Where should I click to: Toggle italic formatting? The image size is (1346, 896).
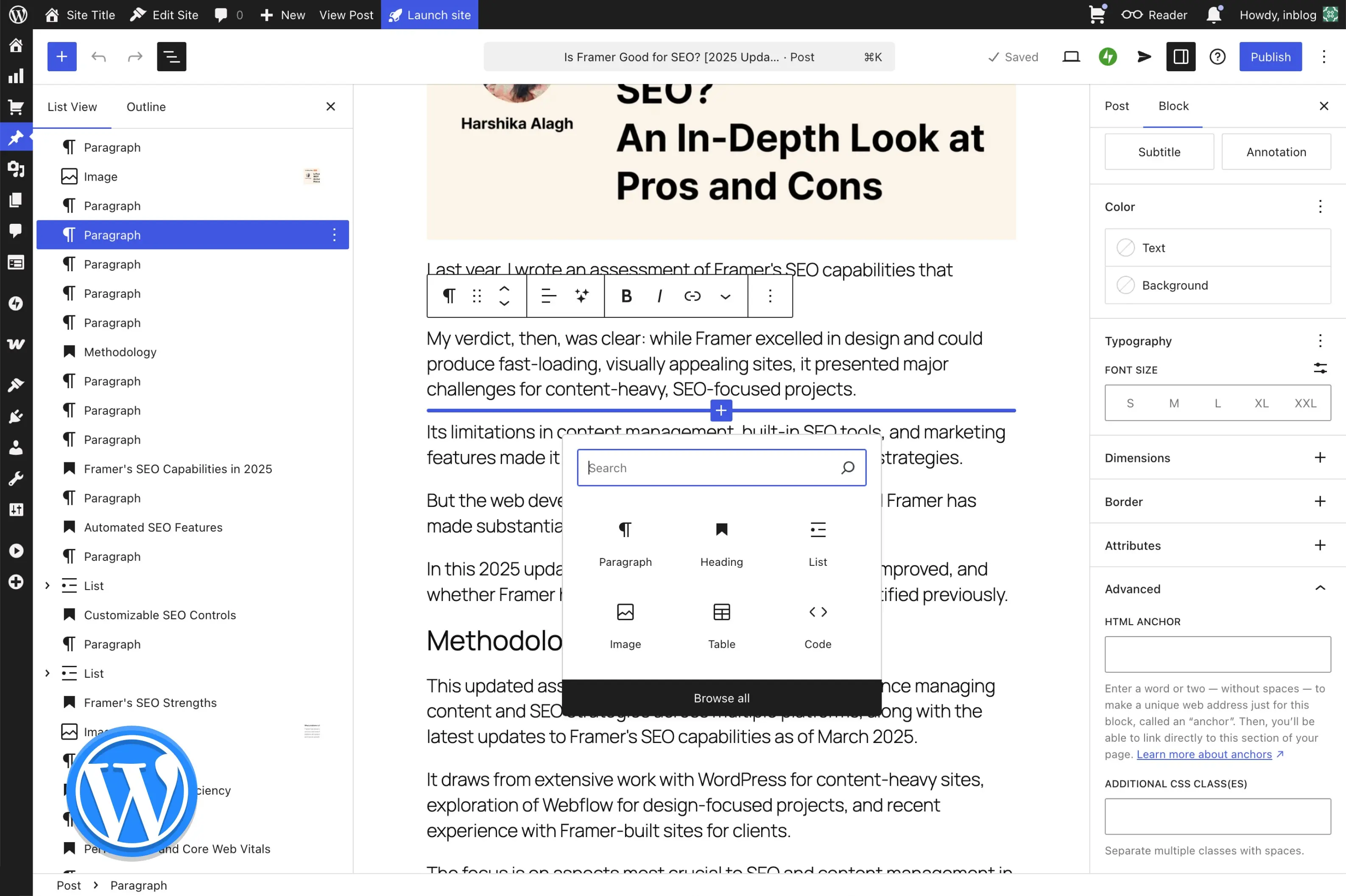click(659, 295)
